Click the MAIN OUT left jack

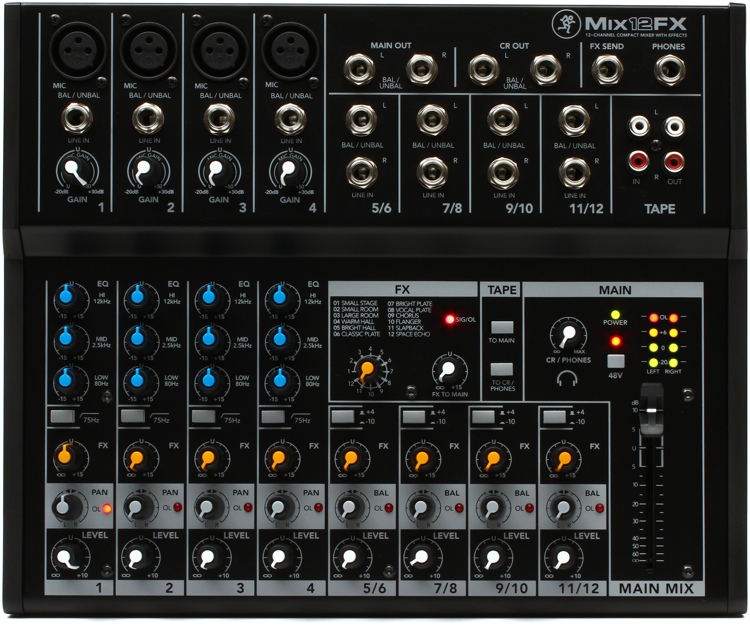tap(359, 68)
